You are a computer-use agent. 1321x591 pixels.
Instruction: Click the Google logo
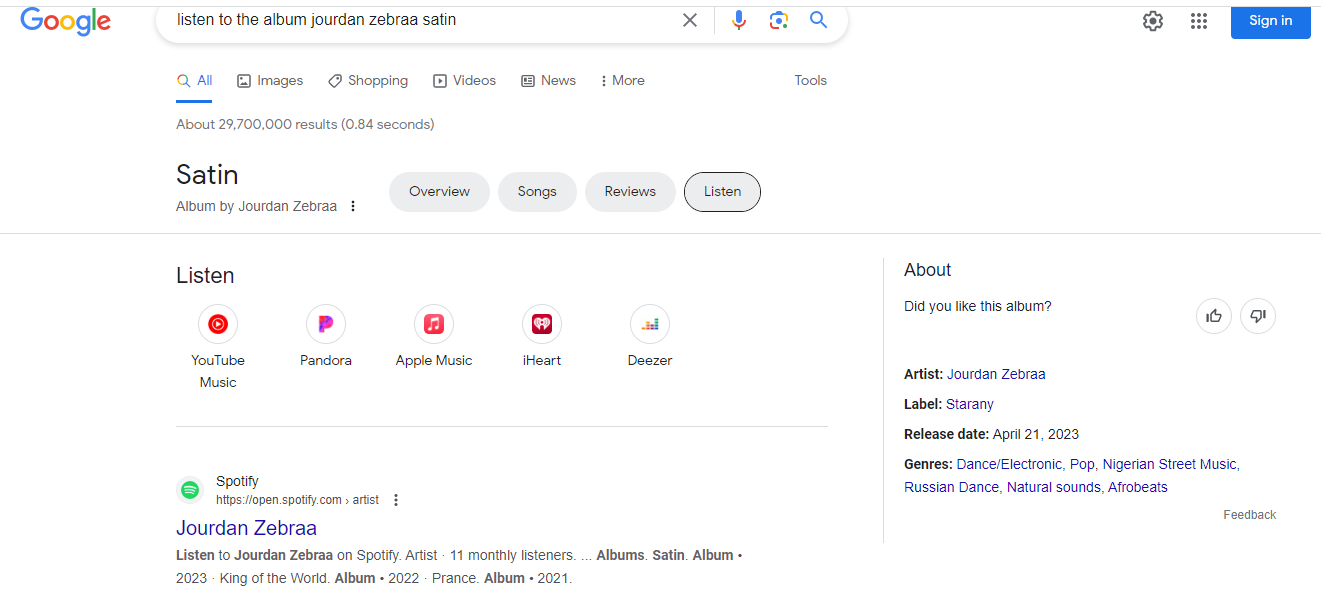[65, 21]
